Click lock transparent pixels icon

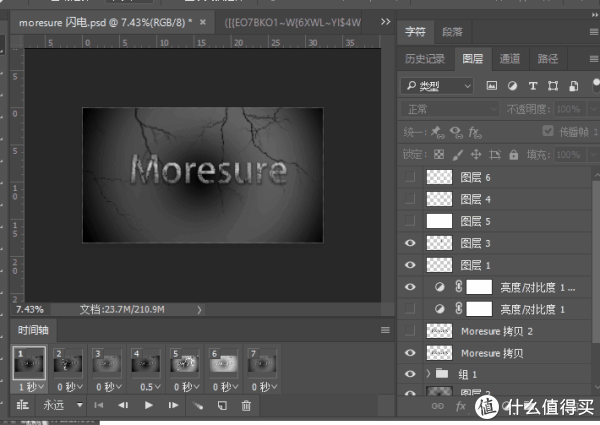[438, 155]
